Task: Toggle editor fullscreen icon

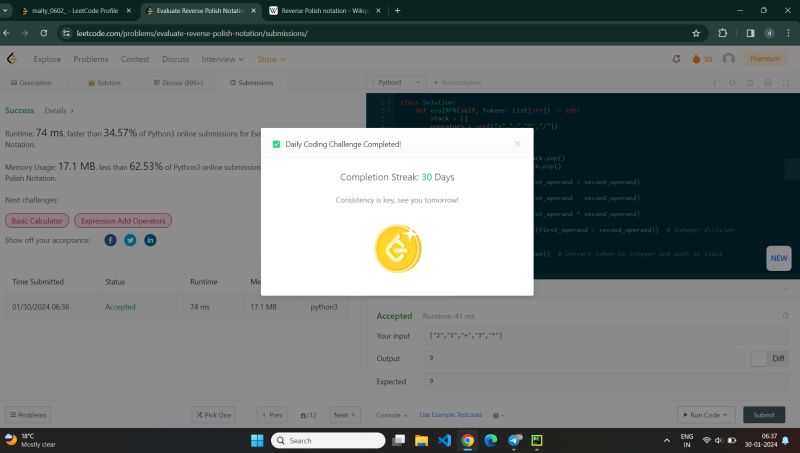Action: 786,83
